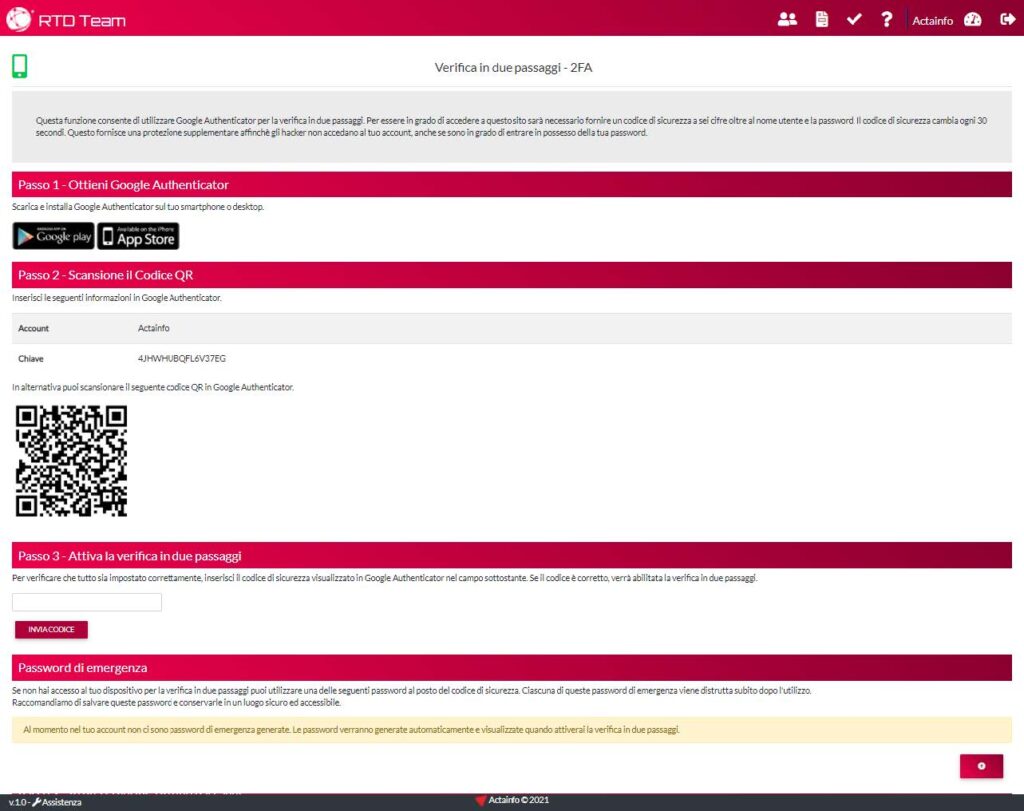
Task: Log out using the exit arrow icon
Action: tap(1007, 19)
